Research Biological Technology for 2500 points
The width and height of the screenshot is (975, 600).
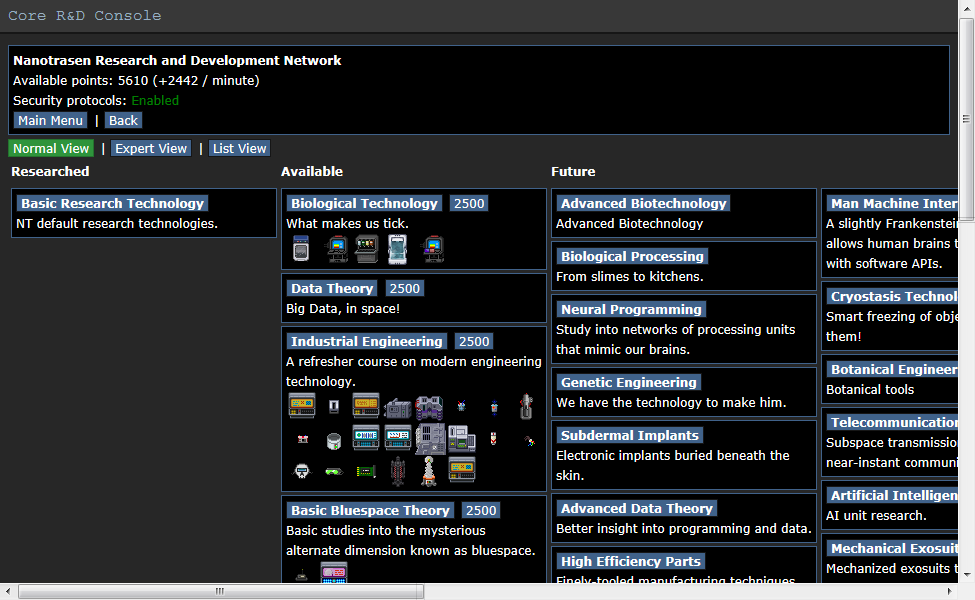pos(469,203)
